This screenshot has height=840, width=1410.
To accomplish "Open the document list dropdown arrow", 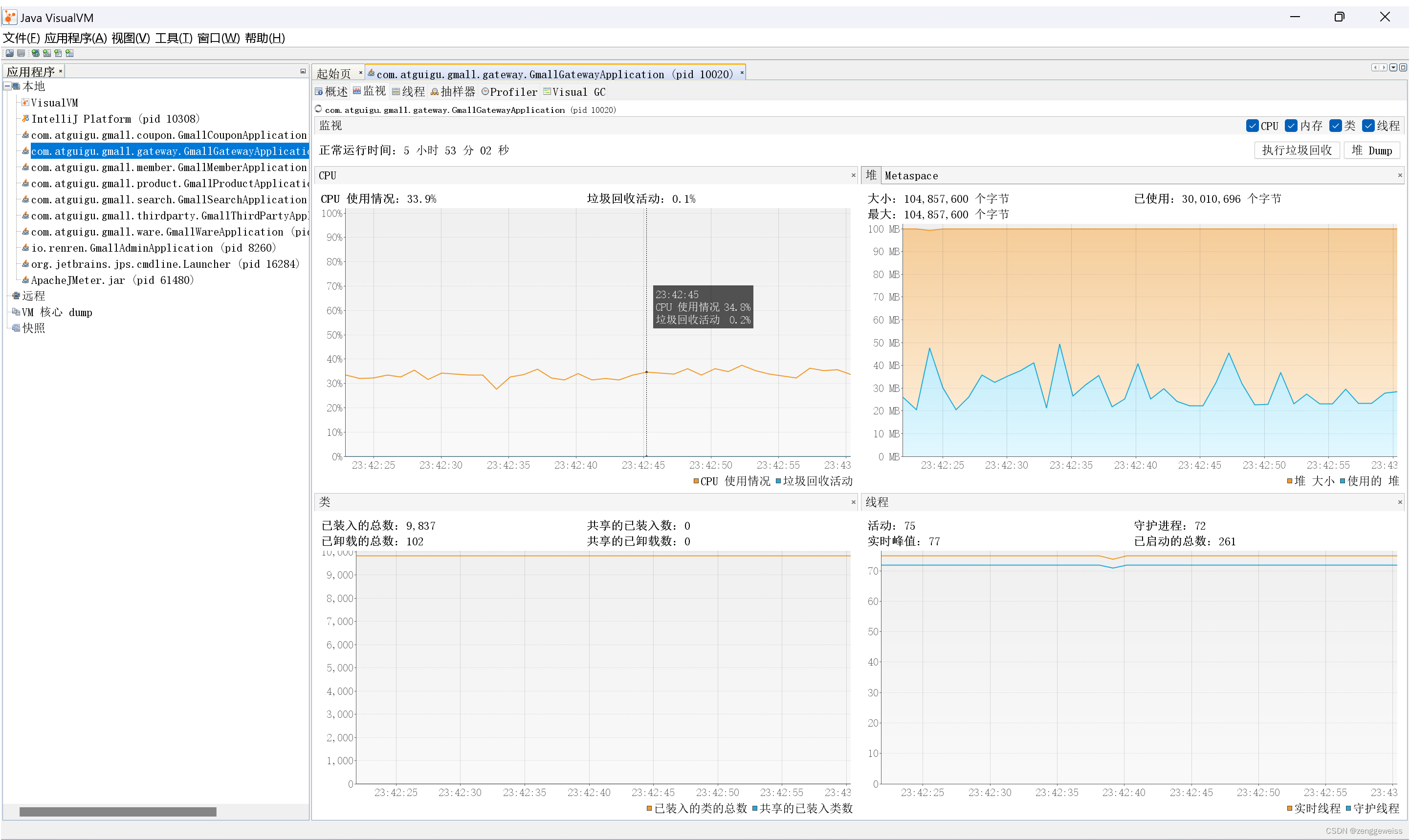I will [1393, 67].
